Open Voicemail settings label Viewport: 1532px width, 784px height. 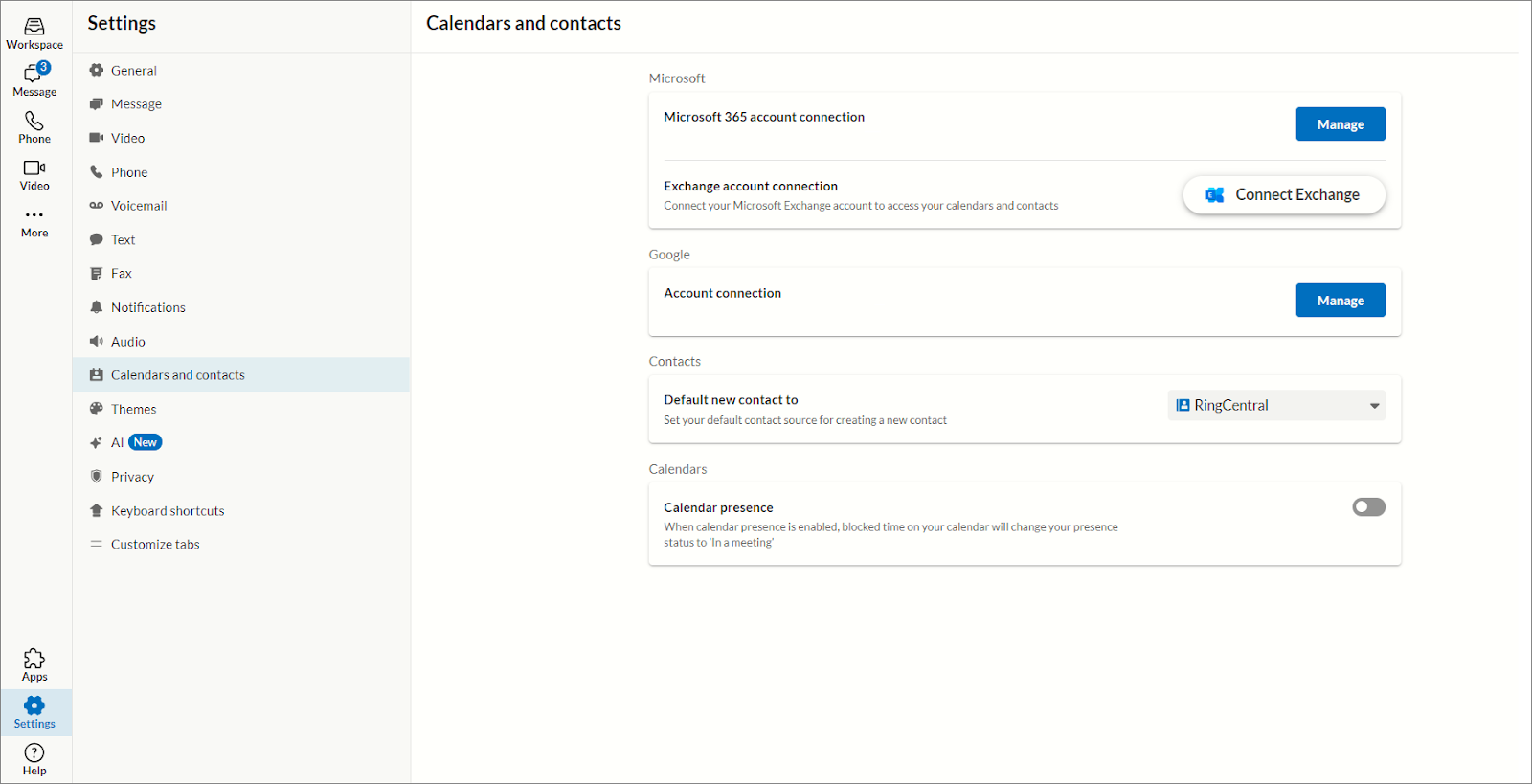point(139,206)
